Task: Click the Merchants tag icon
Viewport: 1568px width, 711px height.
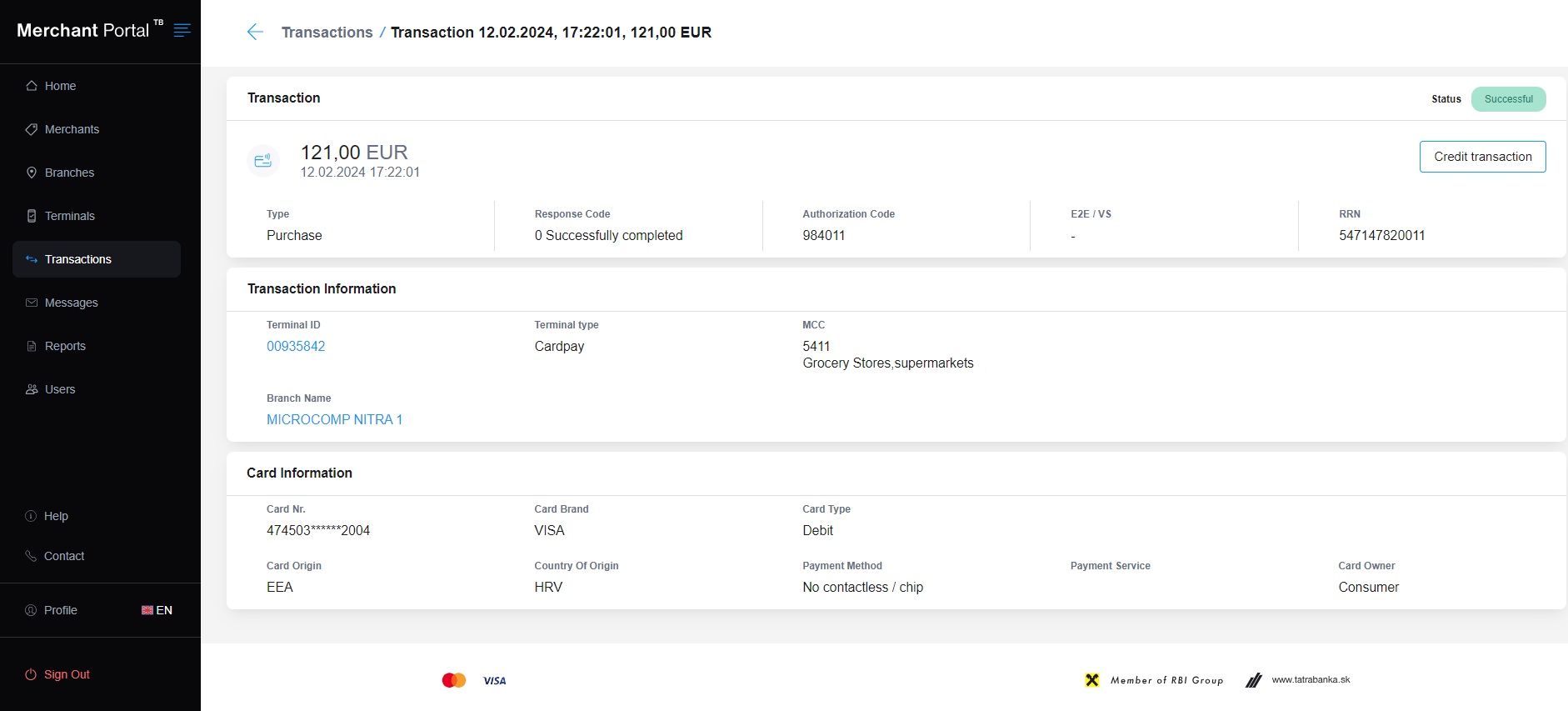Action: click(32, 129)
